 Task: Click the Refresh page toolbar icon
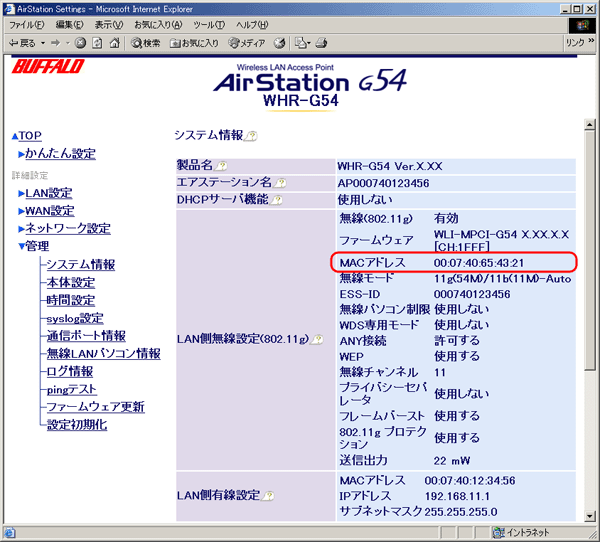pos(97,43)
